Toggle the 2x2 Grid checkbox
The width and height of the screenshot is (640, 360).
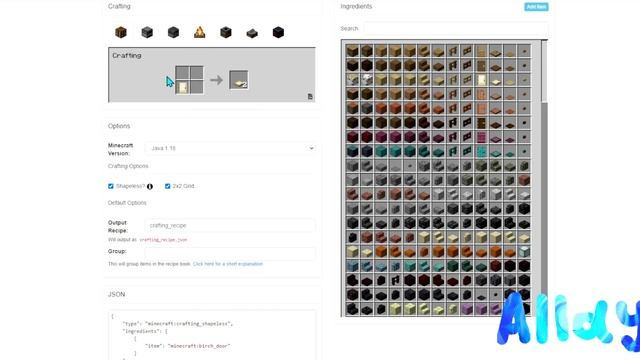coord(167,186)
